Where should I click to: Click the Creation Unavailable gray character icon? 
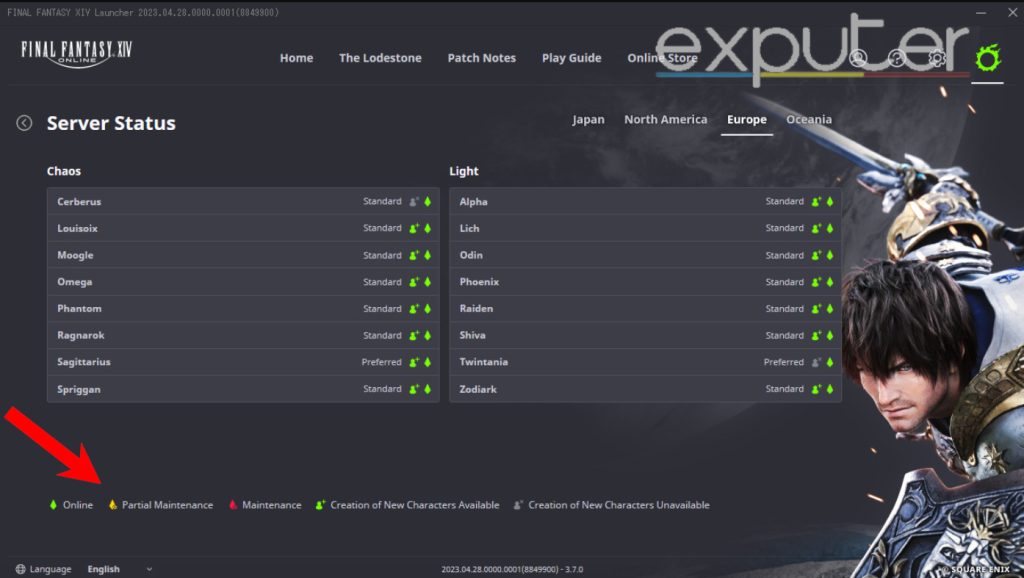(518, 505)
